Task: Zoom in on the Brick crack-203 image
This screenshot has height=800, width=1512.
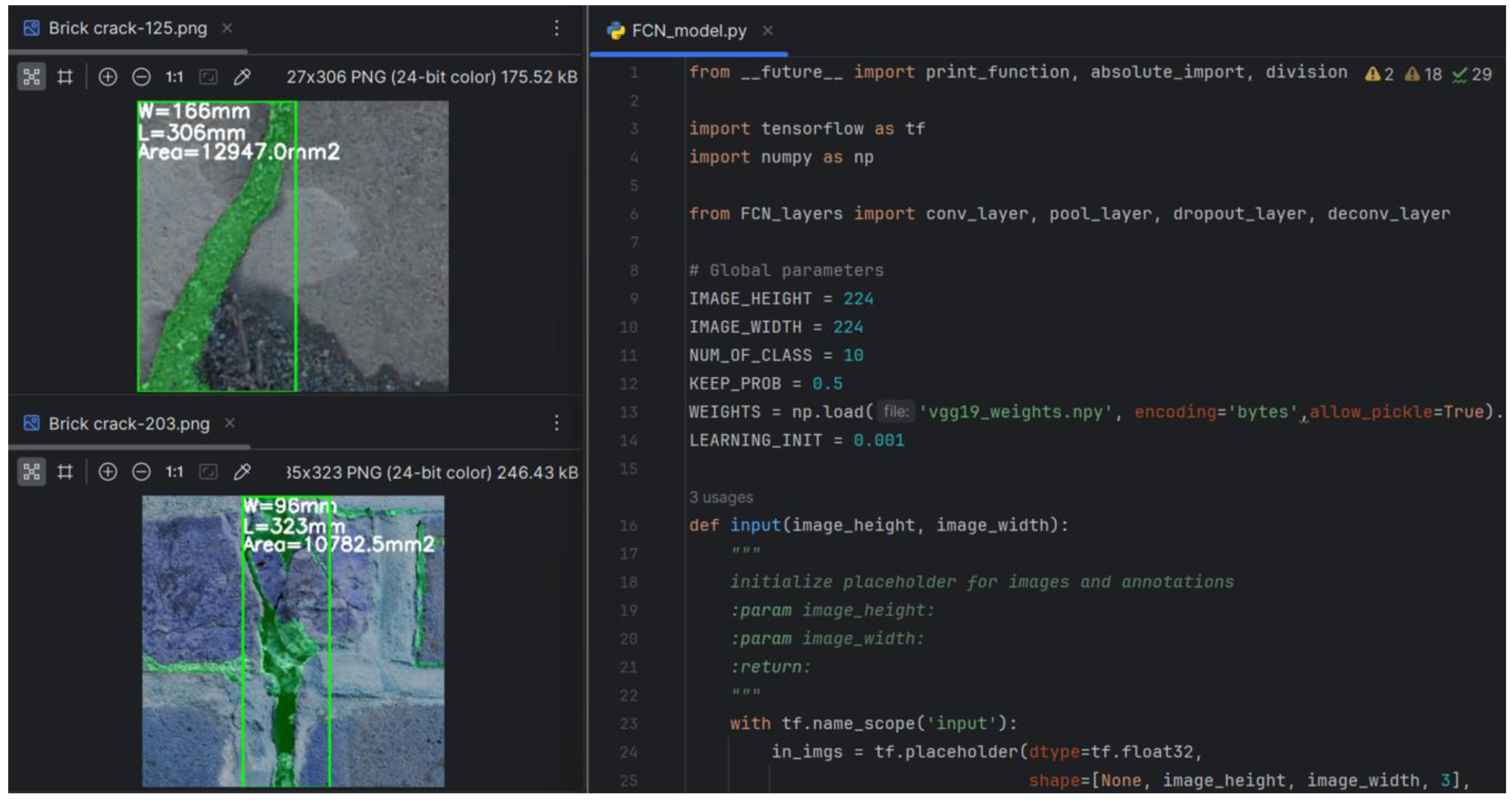Action: 107,472
